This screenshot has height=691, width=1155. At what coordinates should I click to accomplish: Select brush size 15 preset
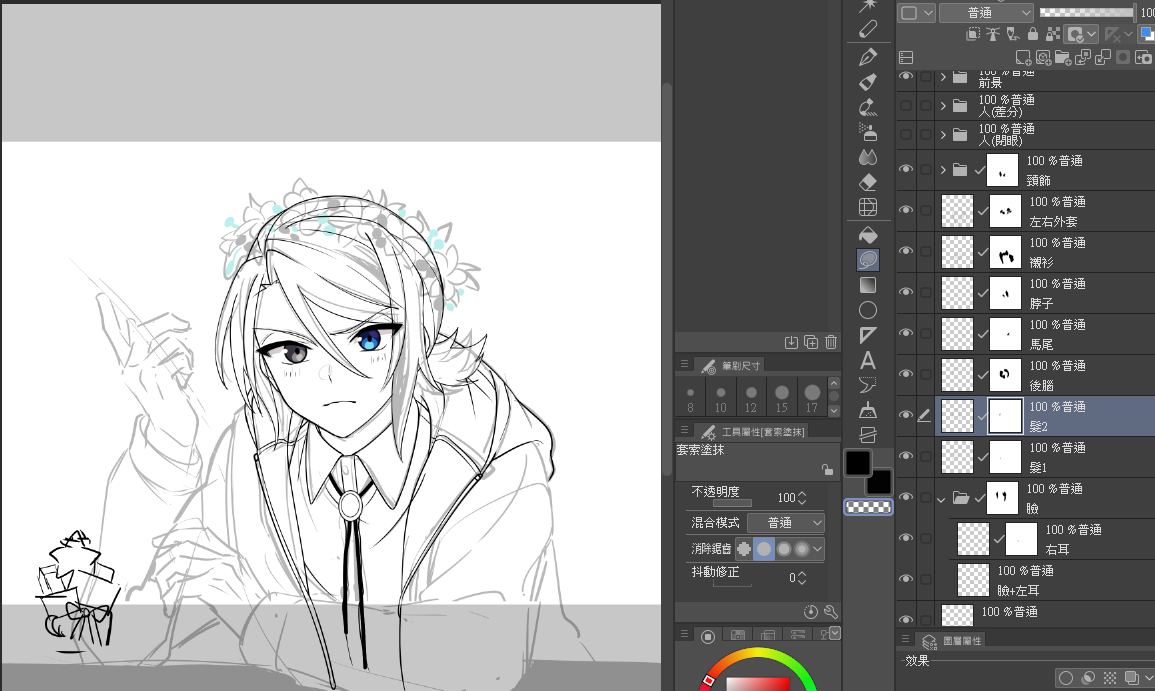(782, 399)
